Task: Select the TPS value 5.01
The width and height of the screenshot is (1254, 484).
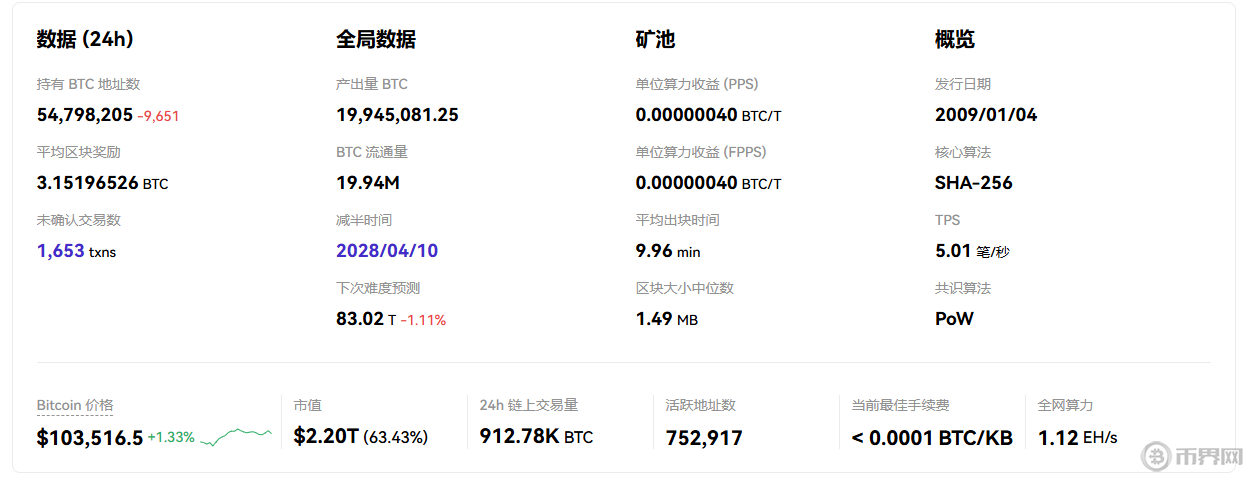Action: pos(954,251)
